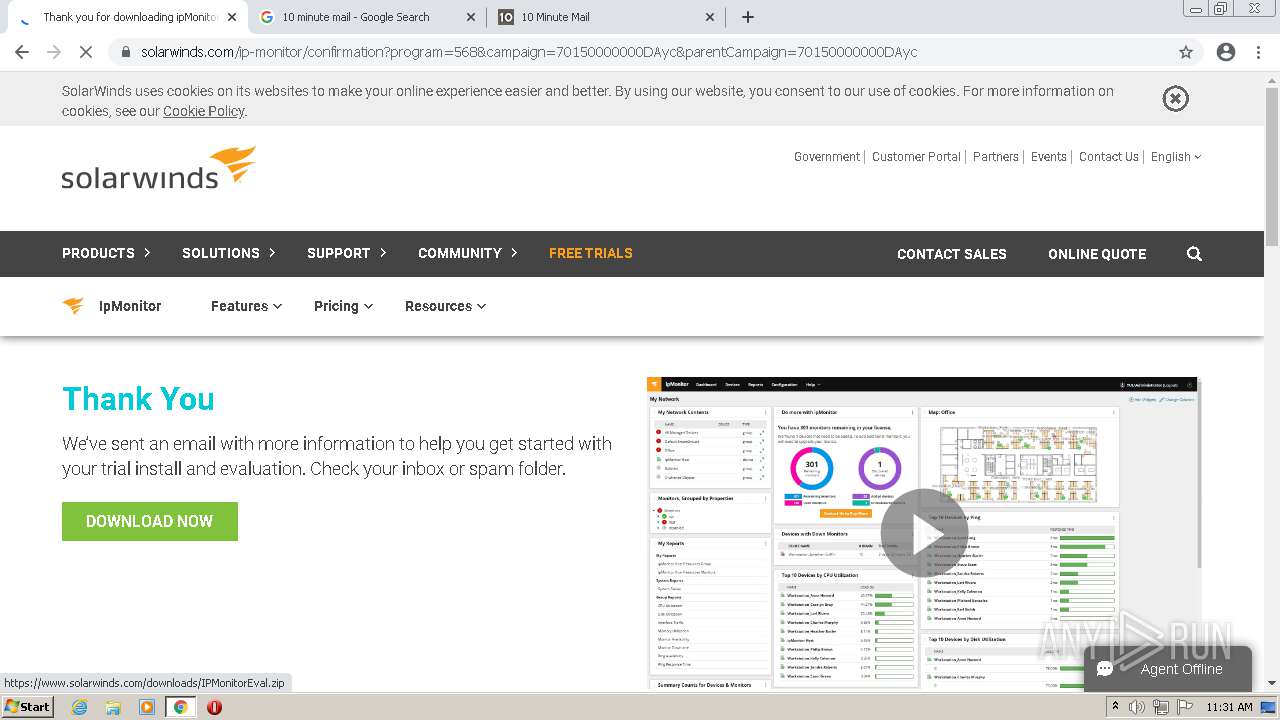Screen dimensions: 1280x720
Task: Expand the SOLUTIONS menu
Action: pyautogui.click(x=229, y=253)
